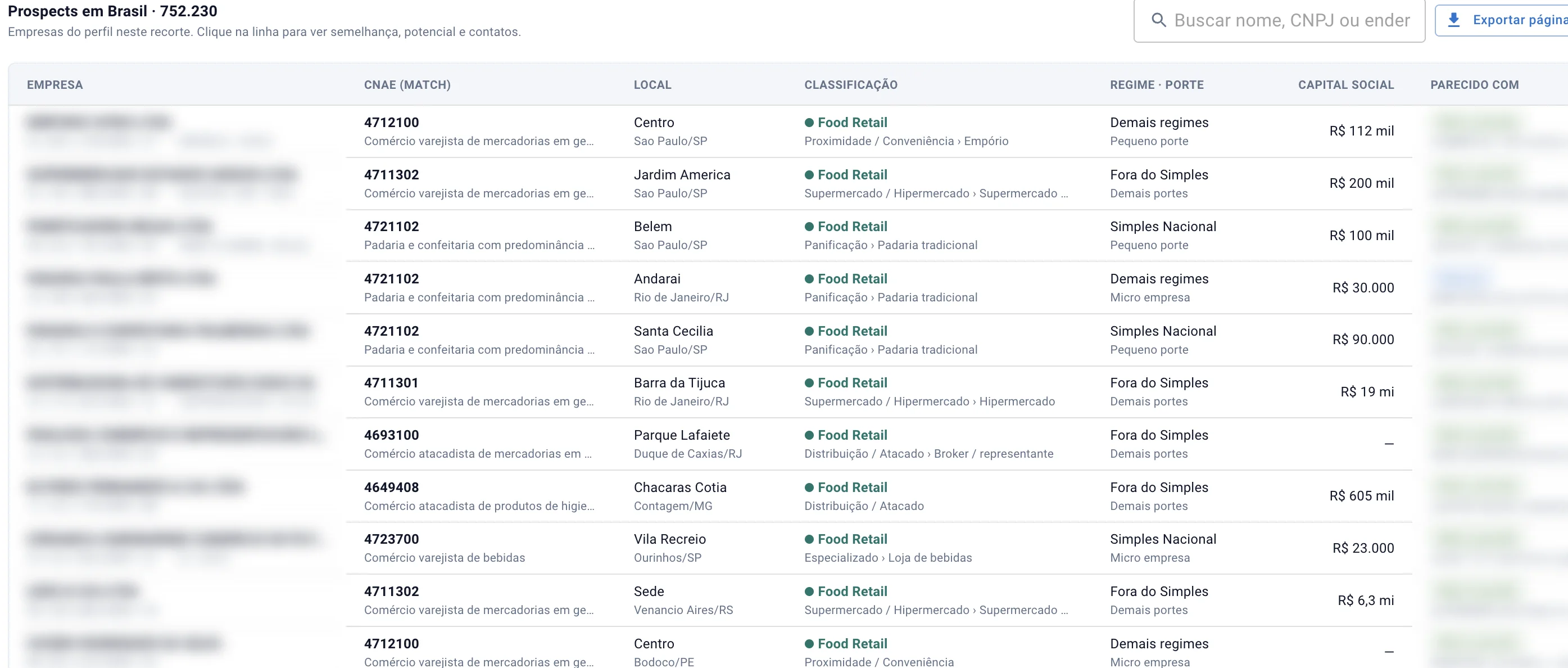Image resolution: width=1568 pixels, height=668 pixels.
Task: Click the Prospects em Brasil · 752.230 heading
Action: coord(112,11)
